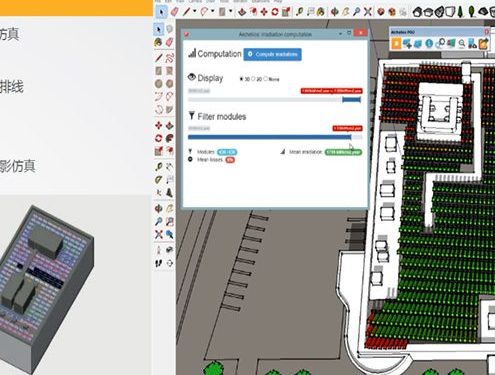
Task: Open orange first icon in Archelios PRO toolbar
Action: 396,43
